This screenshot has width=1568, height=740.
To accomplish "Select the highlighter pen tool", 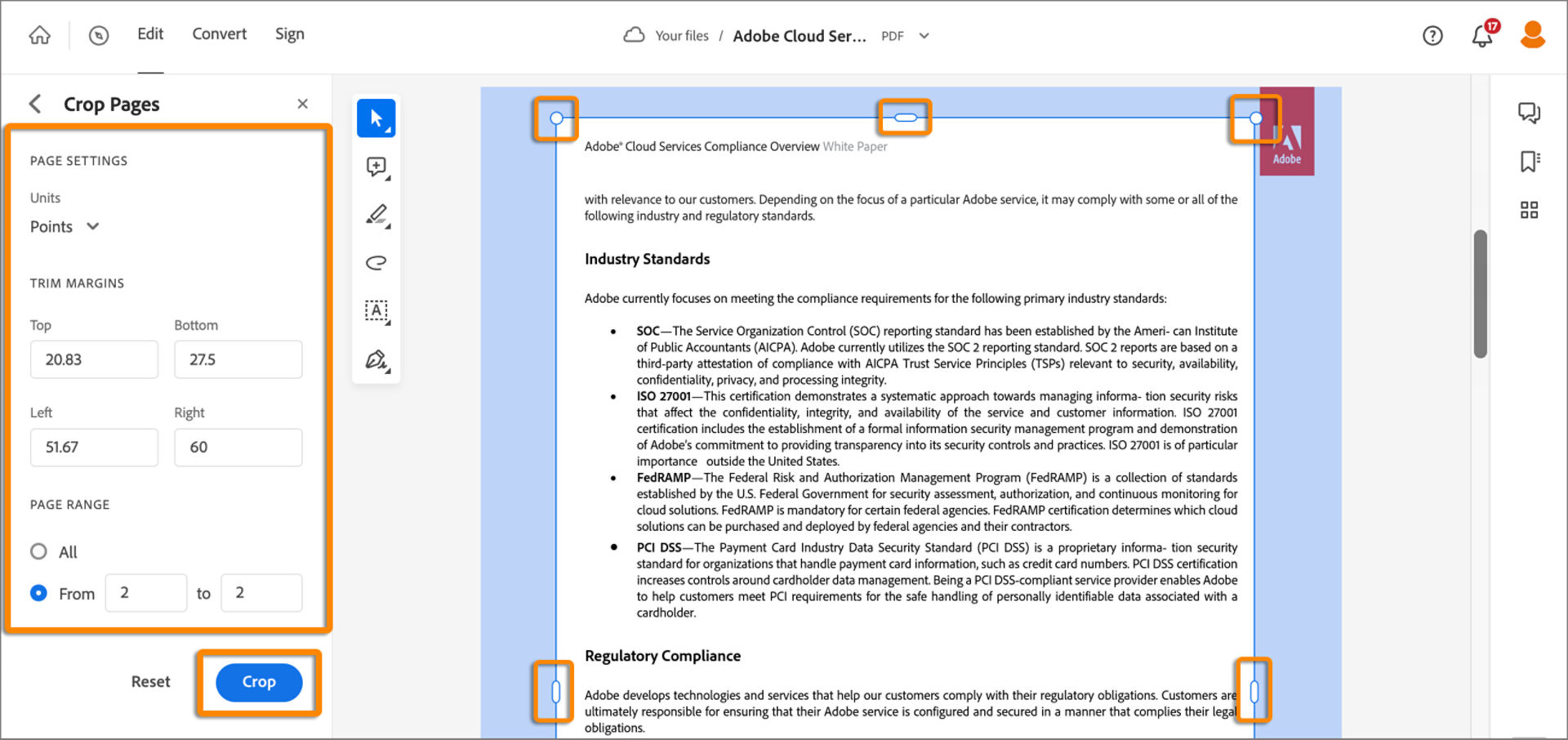I will tap(376, 215).
